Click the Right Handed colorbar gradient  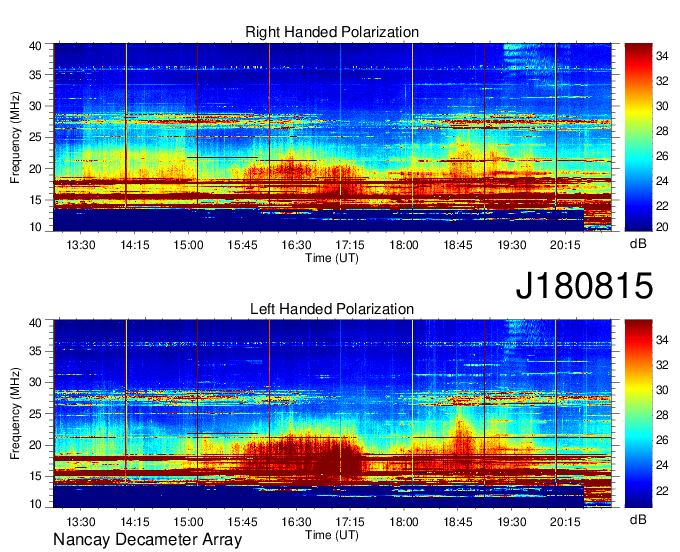(x=638, y=137)
